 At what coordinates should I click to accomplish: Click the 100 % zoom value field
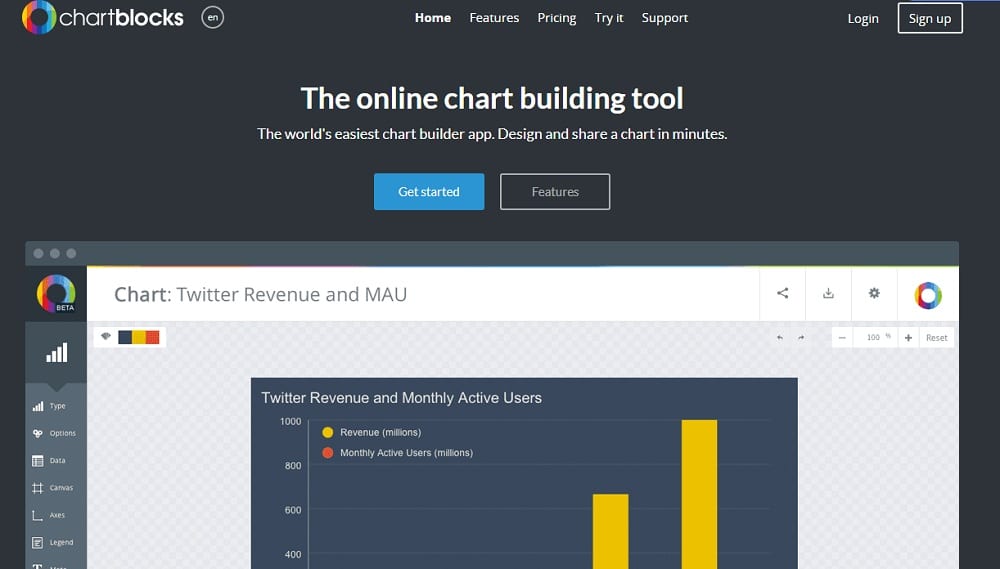pyautogui.click(x=876, y=337)
